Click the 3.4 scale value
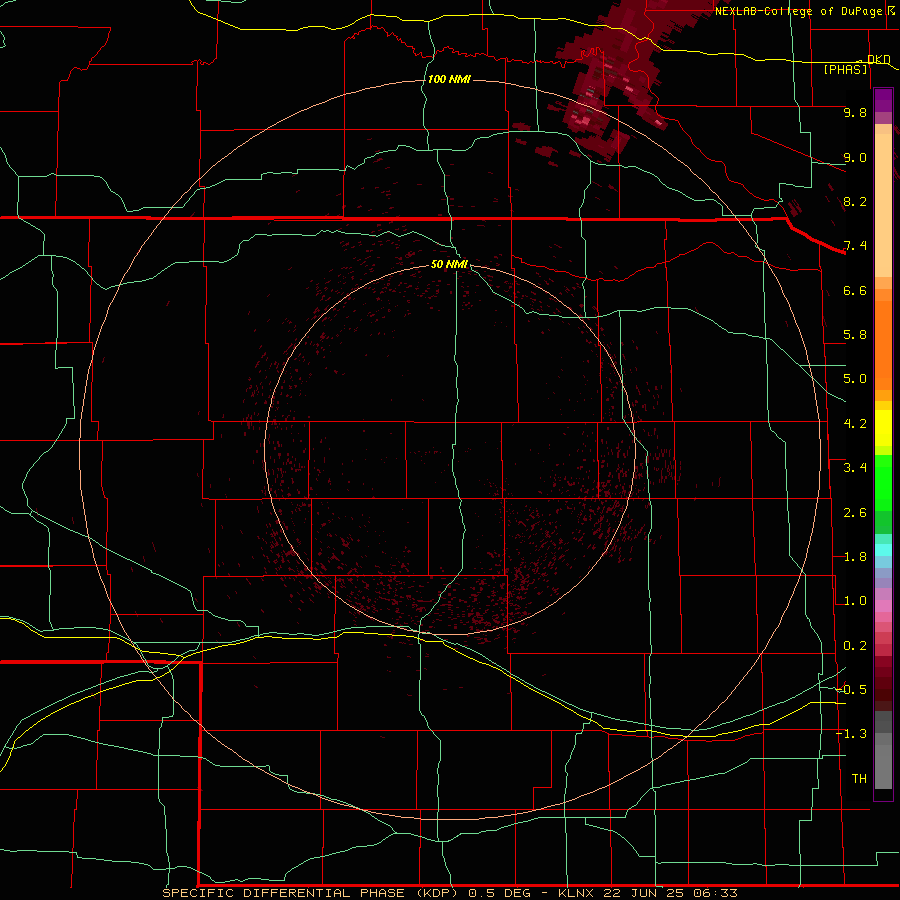Viewport: 900px width, 900px height. tap(855, 468)
